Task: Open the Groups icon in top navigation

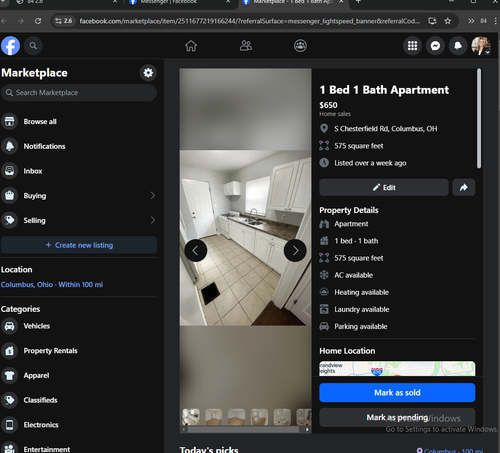Action: pos(300,46)
